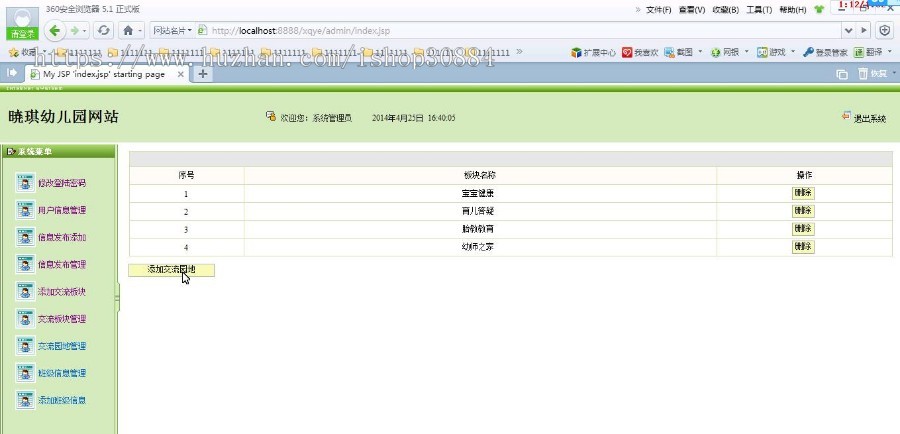The height and width of the screenshot is (434, 900).
Task: Click the icon beside 修改登陆密码
Action: coord(25,183)
